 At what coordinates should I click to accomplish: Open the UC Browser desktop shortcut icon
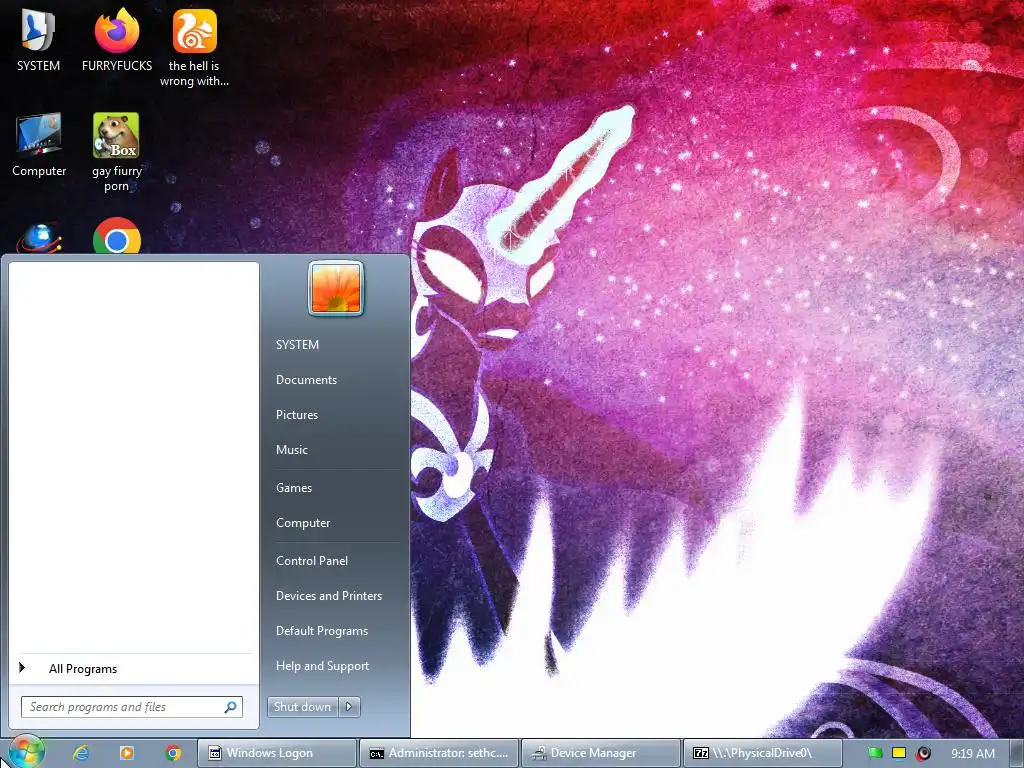click(x=195, y=47)
